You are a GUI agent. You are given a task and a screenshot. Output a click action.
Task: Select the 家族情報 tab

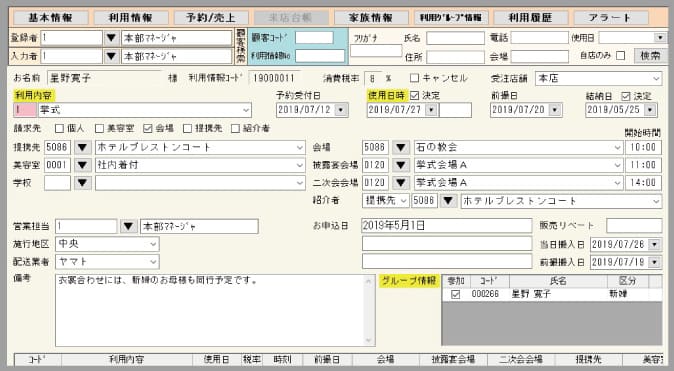click(x=371, y=18)
